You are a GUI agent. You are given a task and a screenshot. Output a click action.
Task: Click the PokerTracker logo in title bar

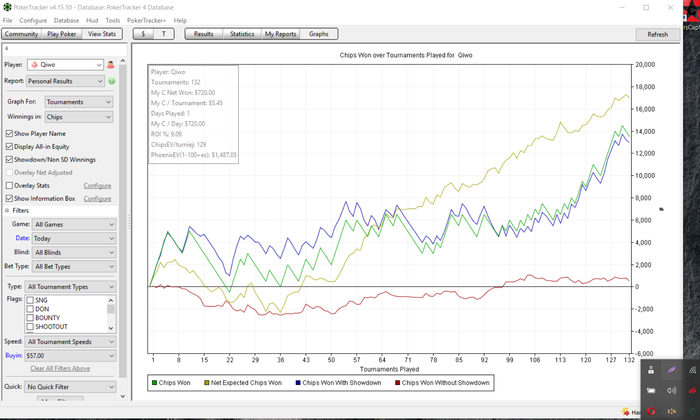tap(8, 6)
